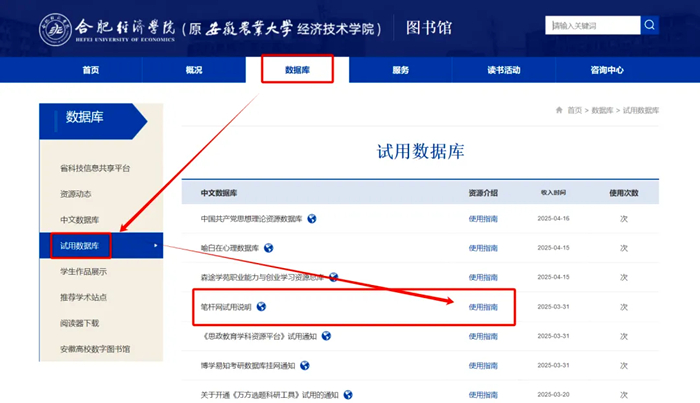Viewport: 700px width, 403px height.
Task: Open 安徽高校数字图书馆 sidebar link
Action: coord(95,349)
